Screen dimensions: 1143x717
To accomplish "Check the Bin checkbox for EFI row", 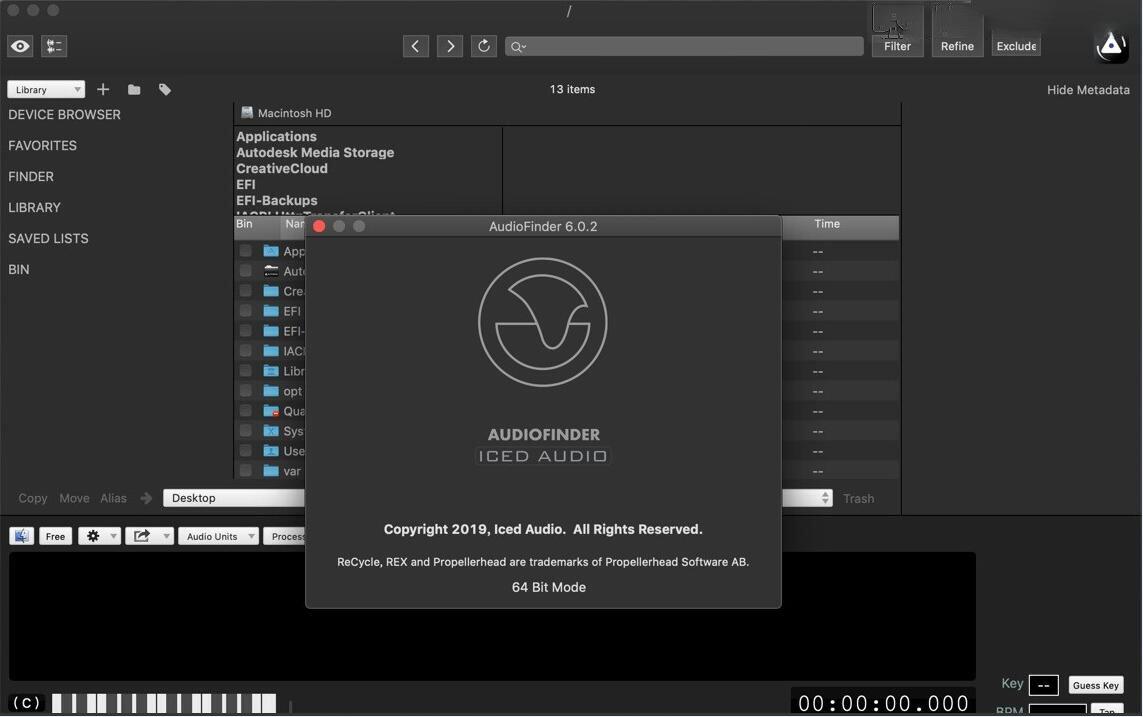I will [x=246, y=311].
